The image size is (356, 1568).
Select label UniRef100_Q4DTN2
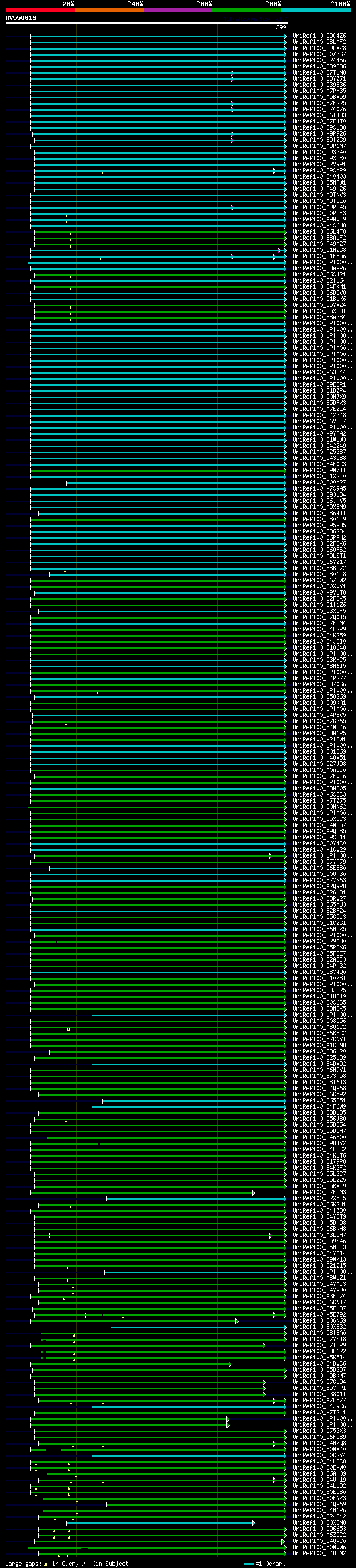point(319,1553)
